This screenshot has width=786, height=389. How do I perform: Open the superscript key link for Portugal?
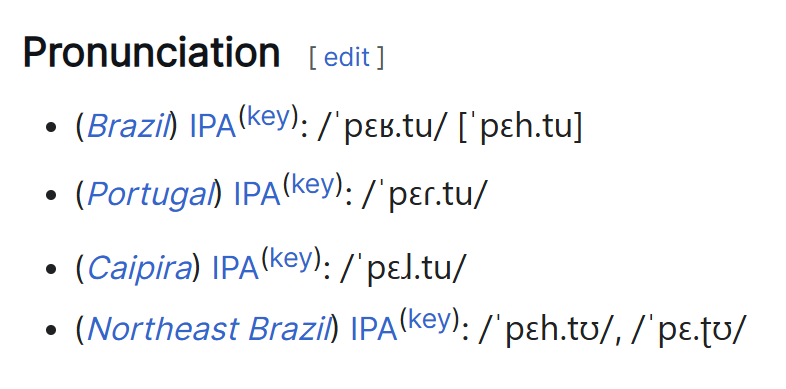click(x=312, y=186)
